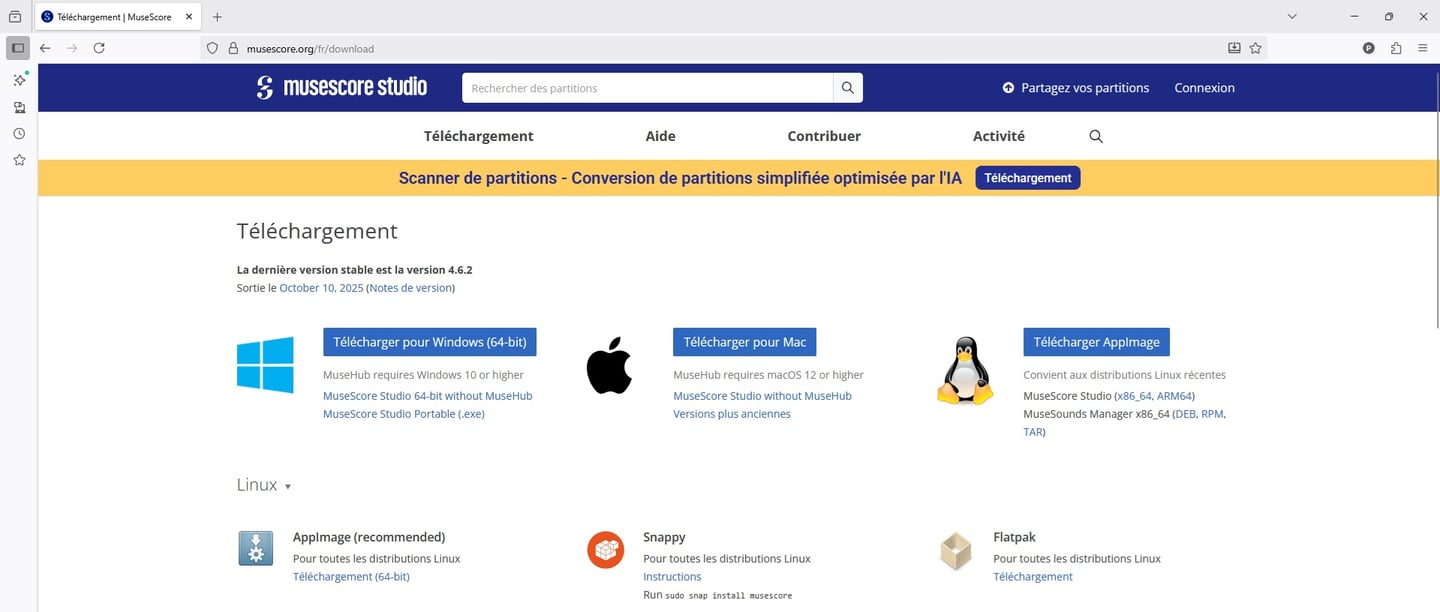Open the Téléchargement menu item
This screenshot has height=612, width=1440.
(479, 136)
